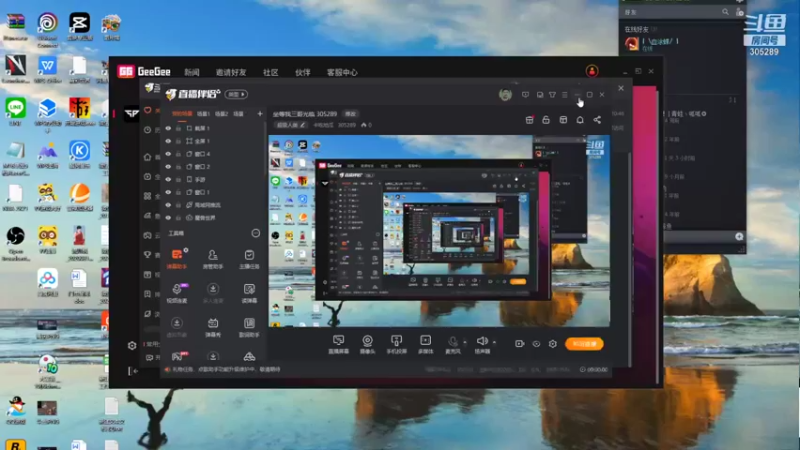Open the phone screen casting tool
The height and width of the screenshot is (450, 800).
tap(396, 344)
